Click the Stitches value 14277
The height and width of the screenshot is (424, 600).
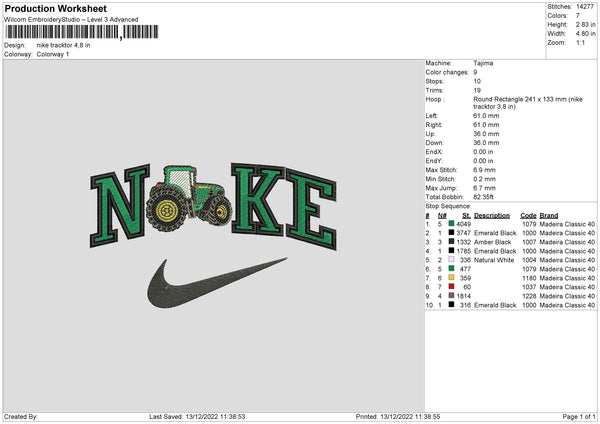[x=585, y=7]
